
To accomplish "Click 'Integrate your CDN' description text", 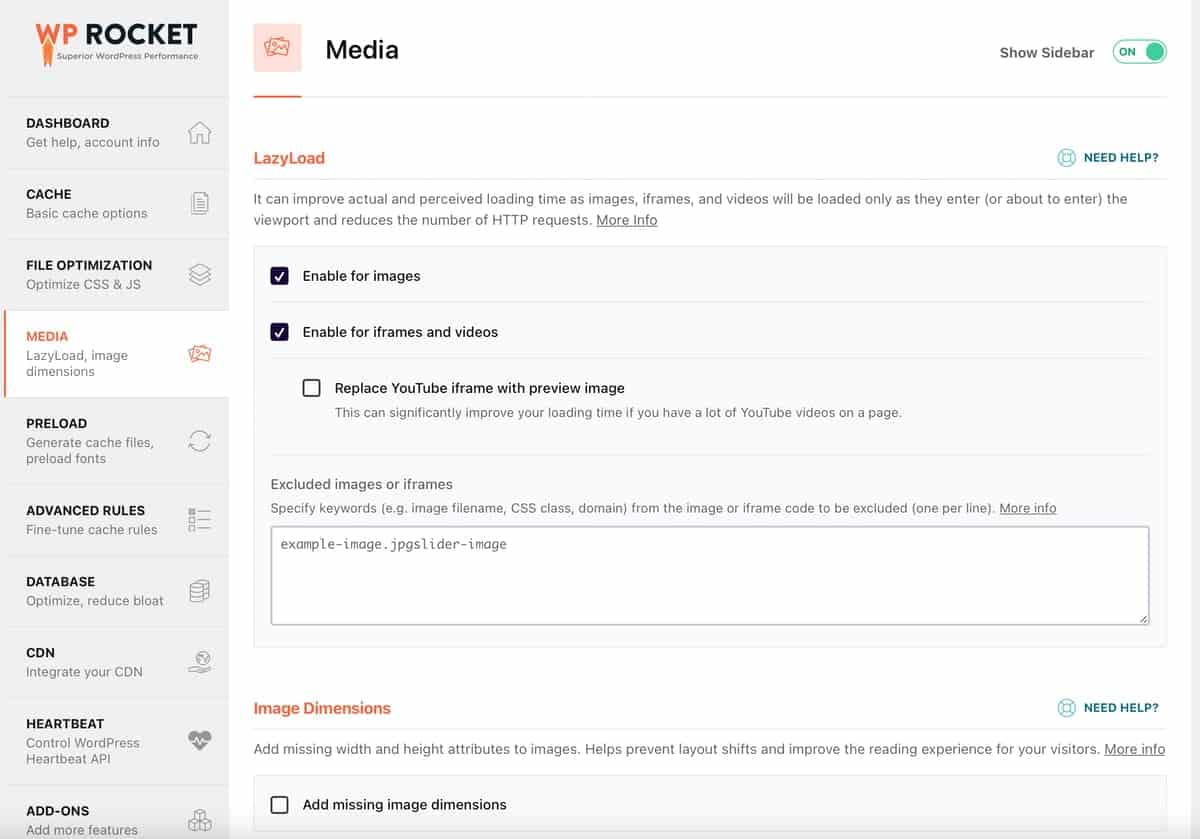I will click(x=84, y=672).
